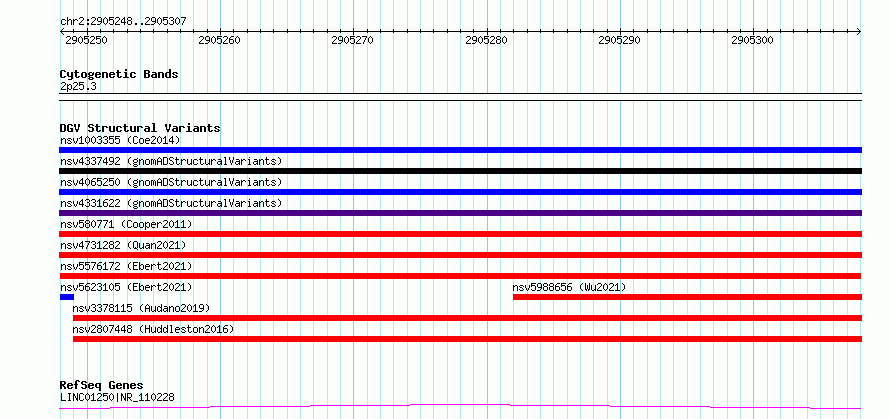Open variant nsv5576172 (Ebert2021) label
The height and width of the screenshot is (419, 890).
point(126,266)
